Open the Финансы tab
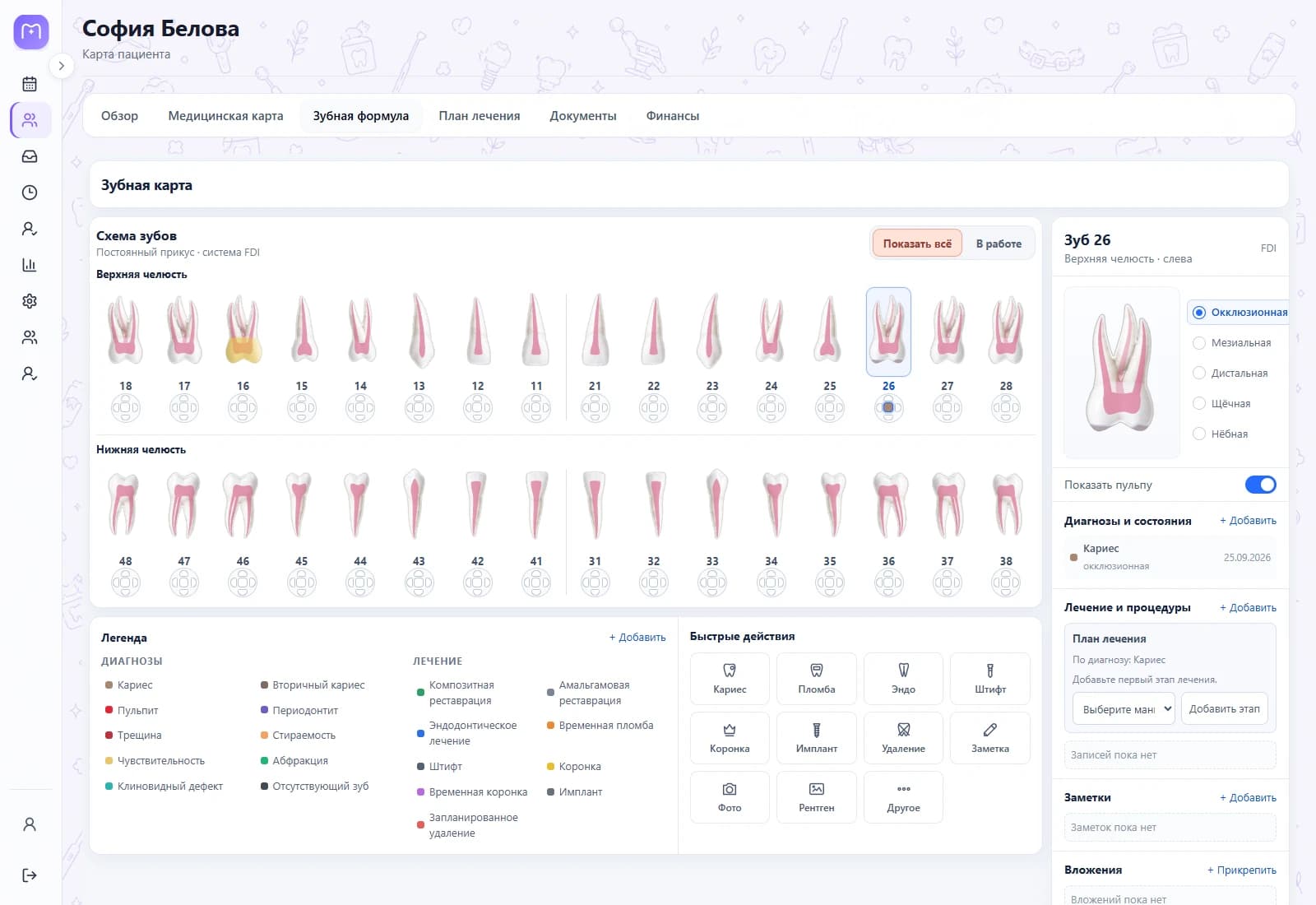 [x=673, y=116]
